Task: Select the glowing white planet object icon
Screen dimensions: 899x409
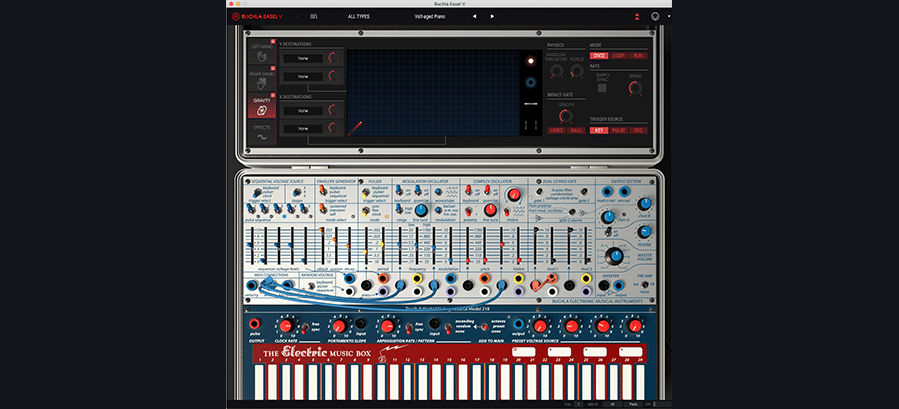Action: [x=531, y=60]
